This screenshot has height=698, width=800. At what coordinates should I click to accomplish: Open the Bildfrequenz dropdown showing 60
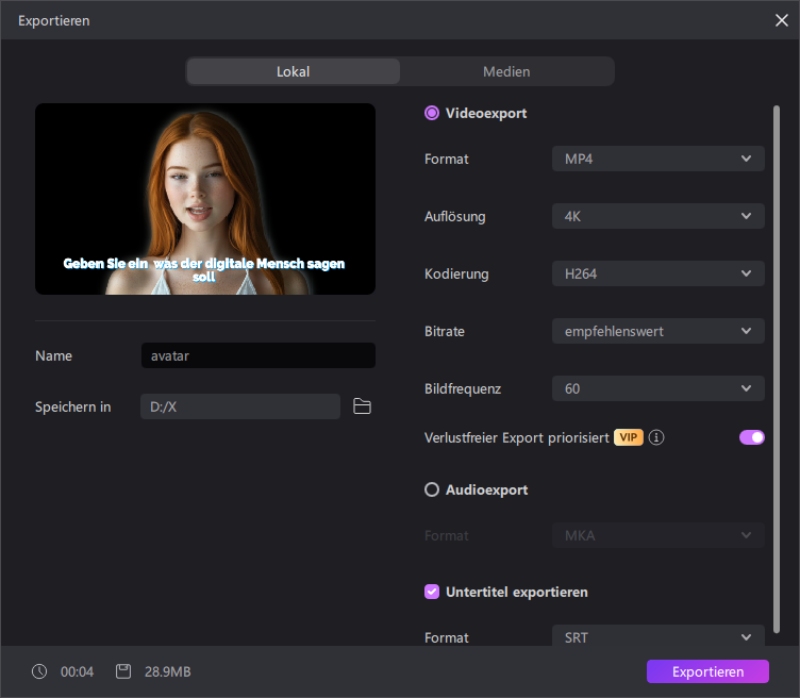[x=658, y=388]
